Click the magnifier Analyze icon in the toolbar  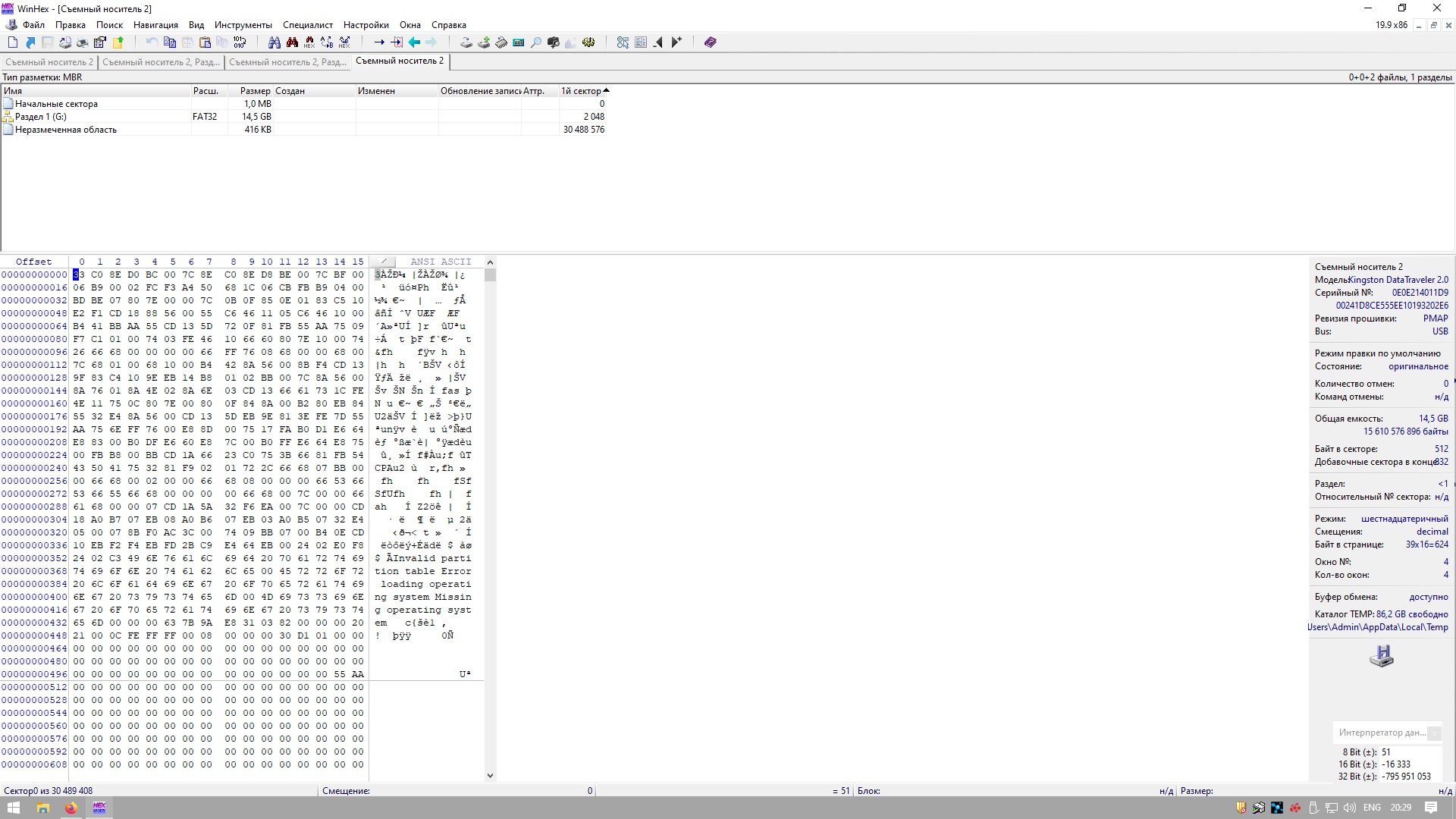536,42
